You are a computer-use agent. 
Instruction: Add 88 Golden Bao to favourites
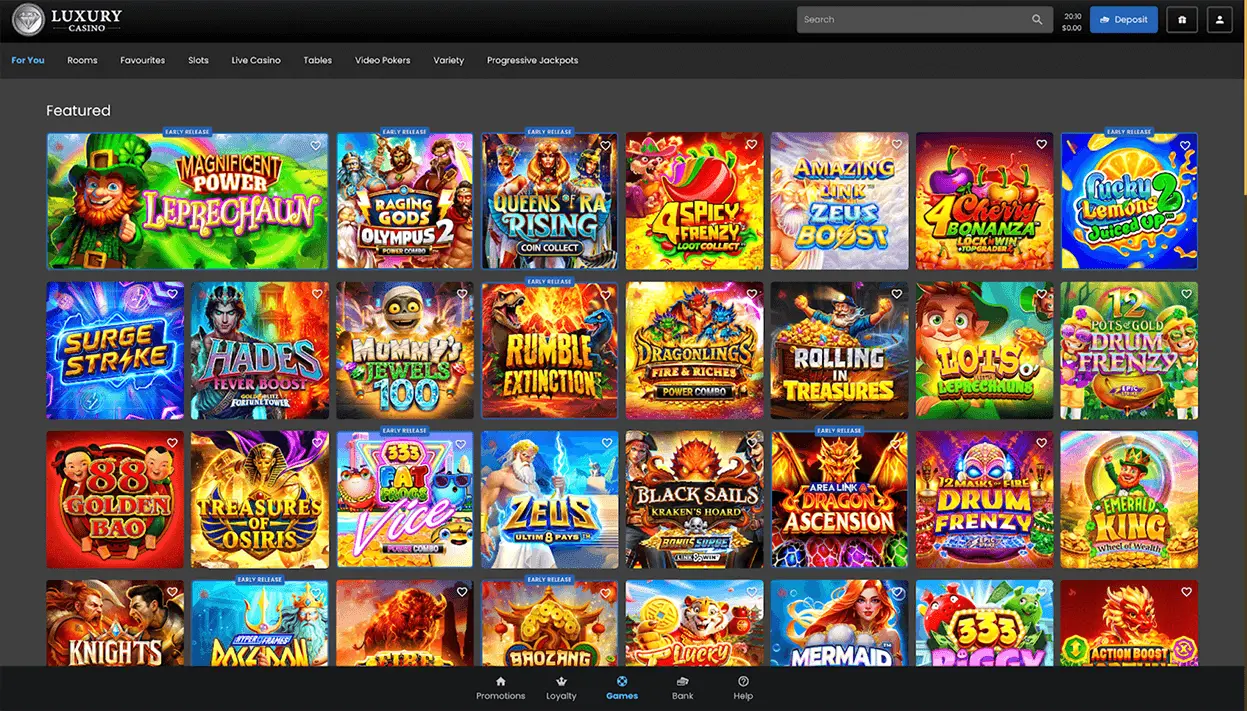[x=172, y=443]
